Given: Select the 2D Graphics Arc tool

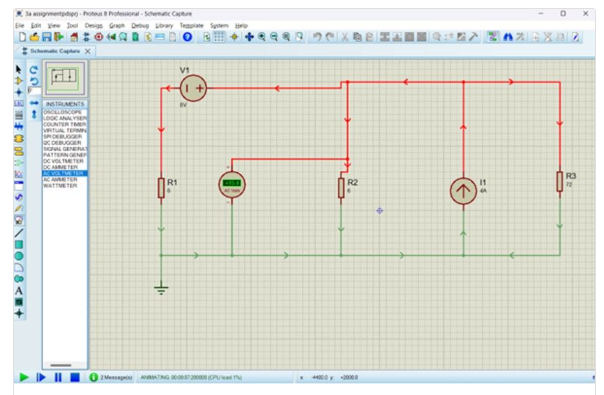Looking at the screenshot, I should coord(18,267).
